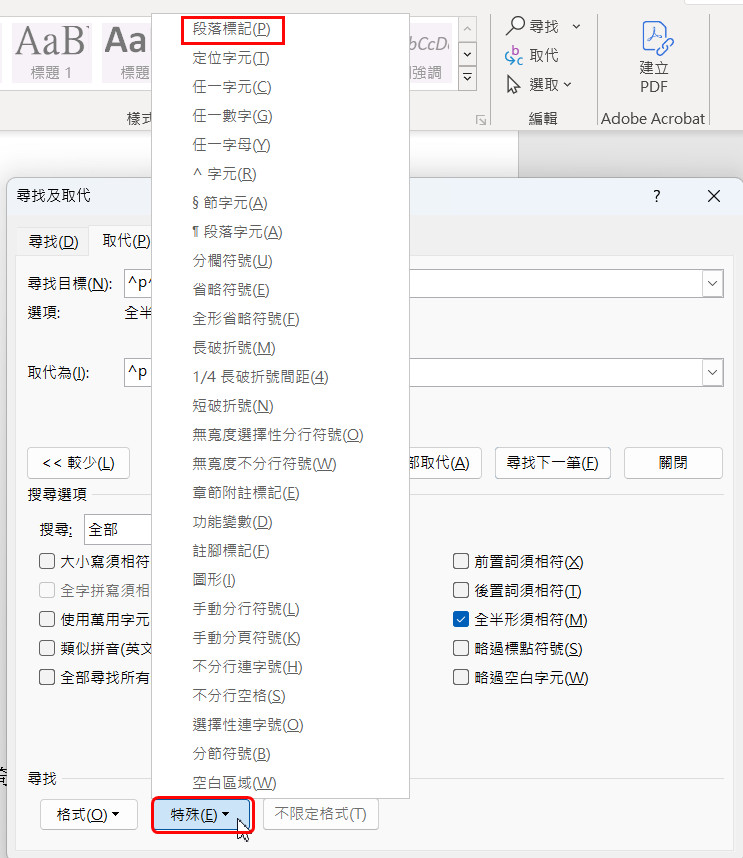Click the 關閉 button
This screenshot has height=858, width=743.
[x=673, y=463]
